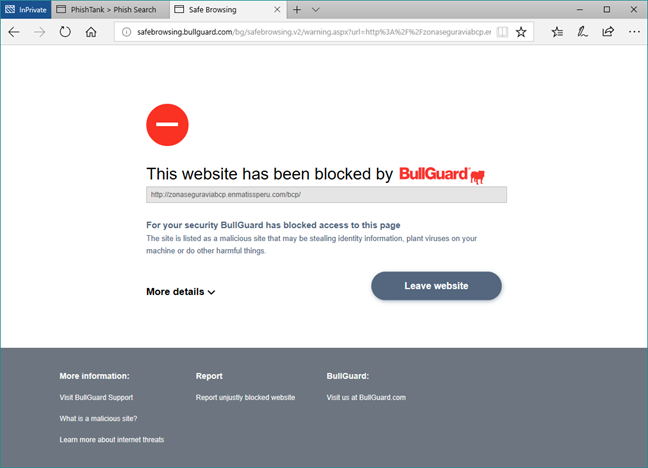The image size is (648, 468).
Task: Click the Share icon in toolbar
Action: pyautogui.click(x=608, y=32)
